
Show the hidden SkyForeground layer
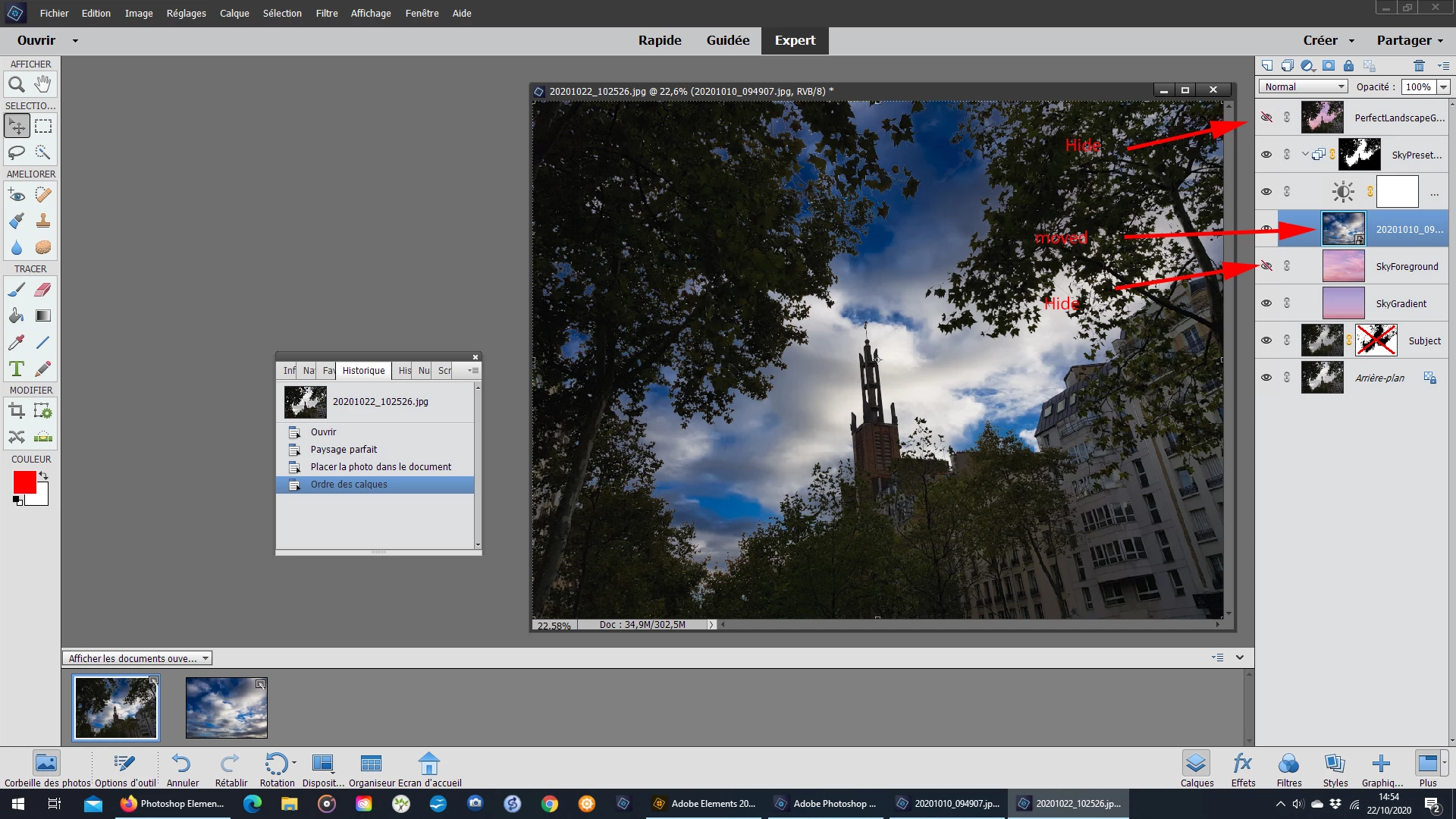(1266, 266)
